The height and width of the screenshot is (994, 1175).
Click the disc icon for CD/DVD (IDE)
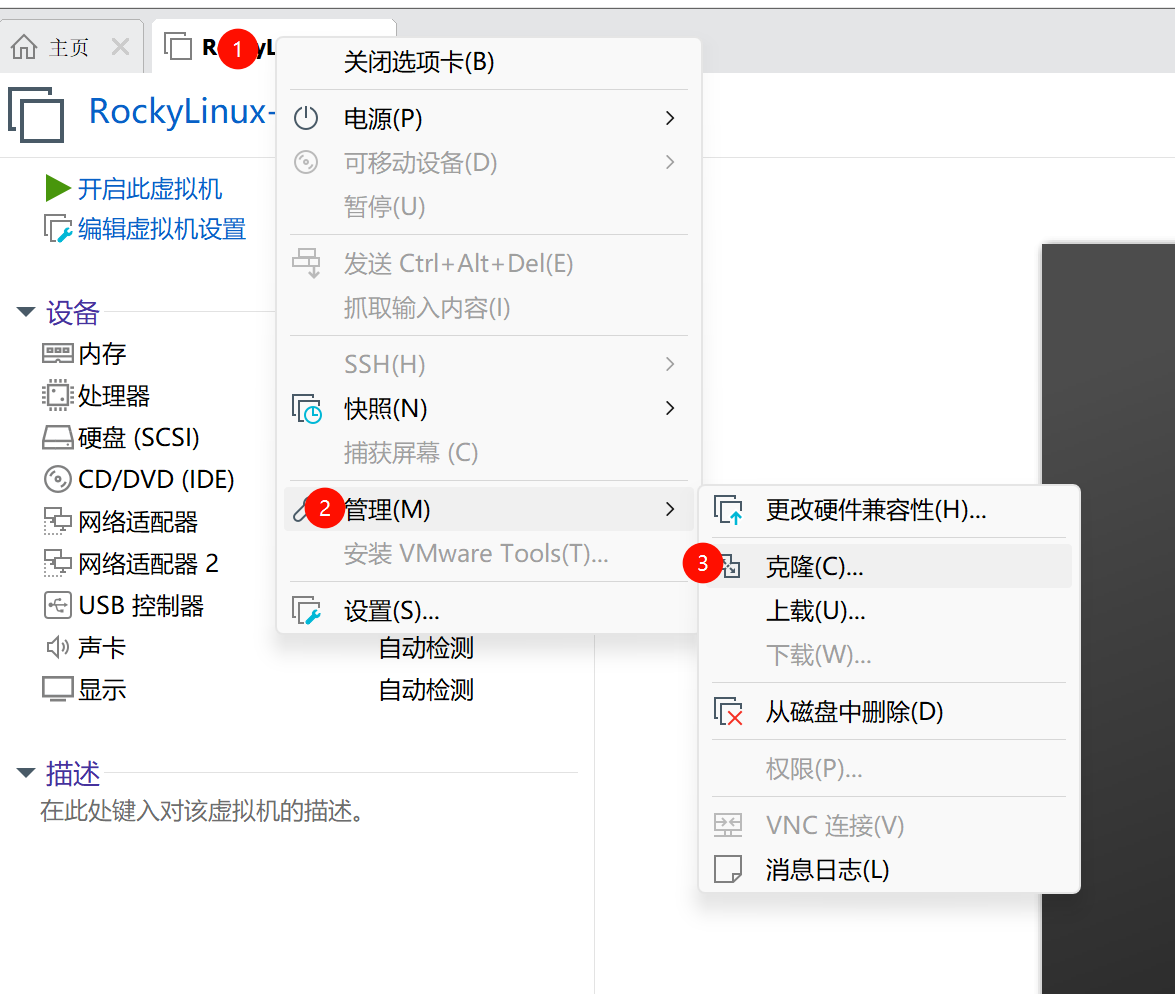click(x=58, y=480)
